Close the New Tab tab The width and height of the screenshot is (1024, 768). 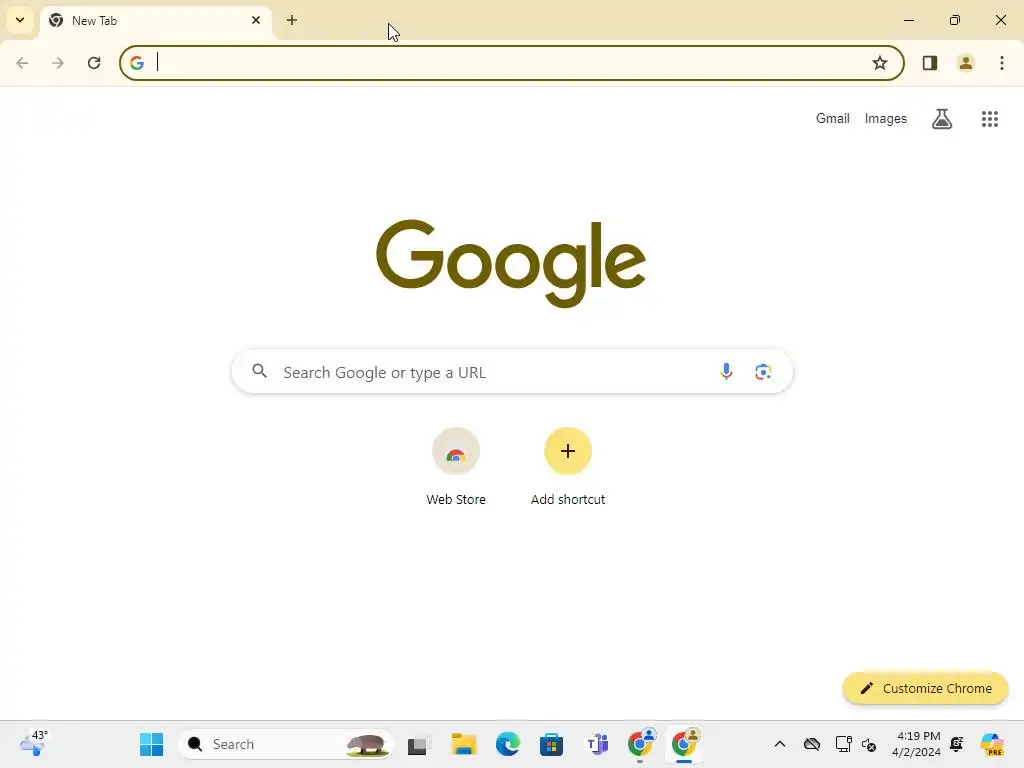[256, 20]
